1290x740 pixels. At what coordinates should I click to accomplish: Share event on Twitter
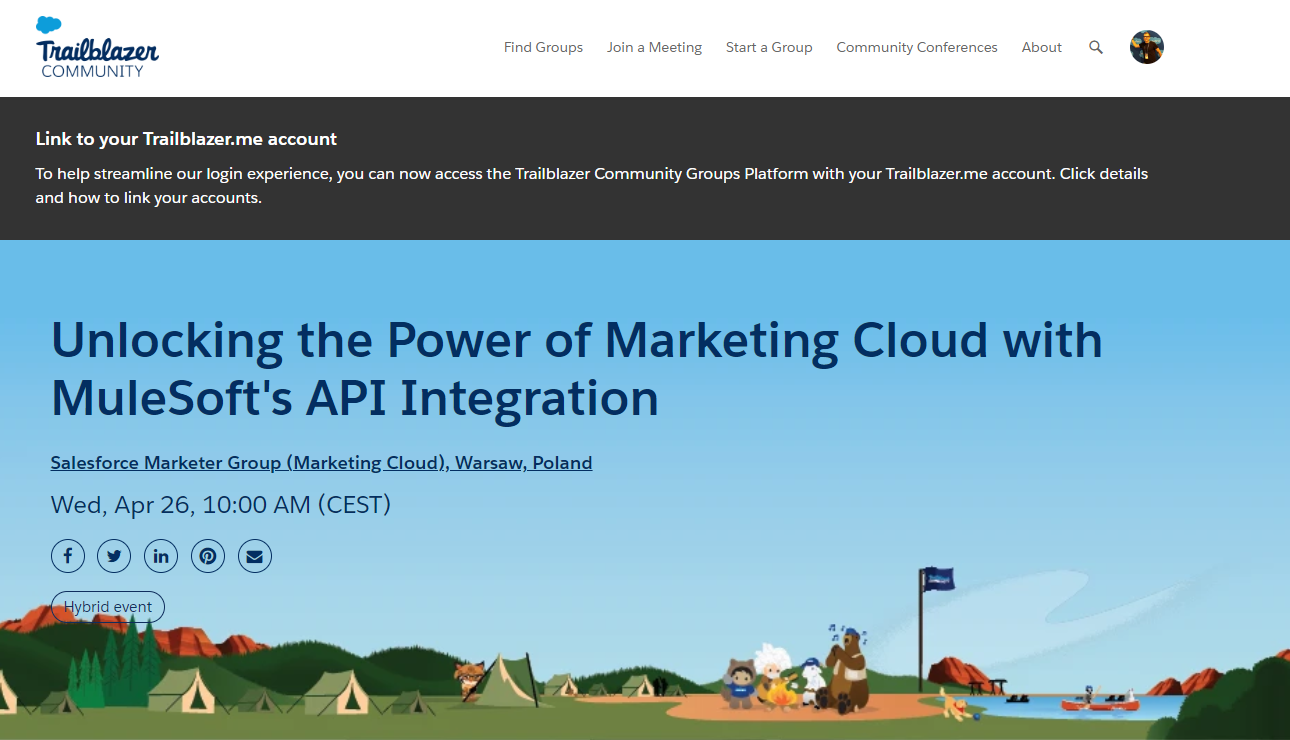[x=114, y=556]
